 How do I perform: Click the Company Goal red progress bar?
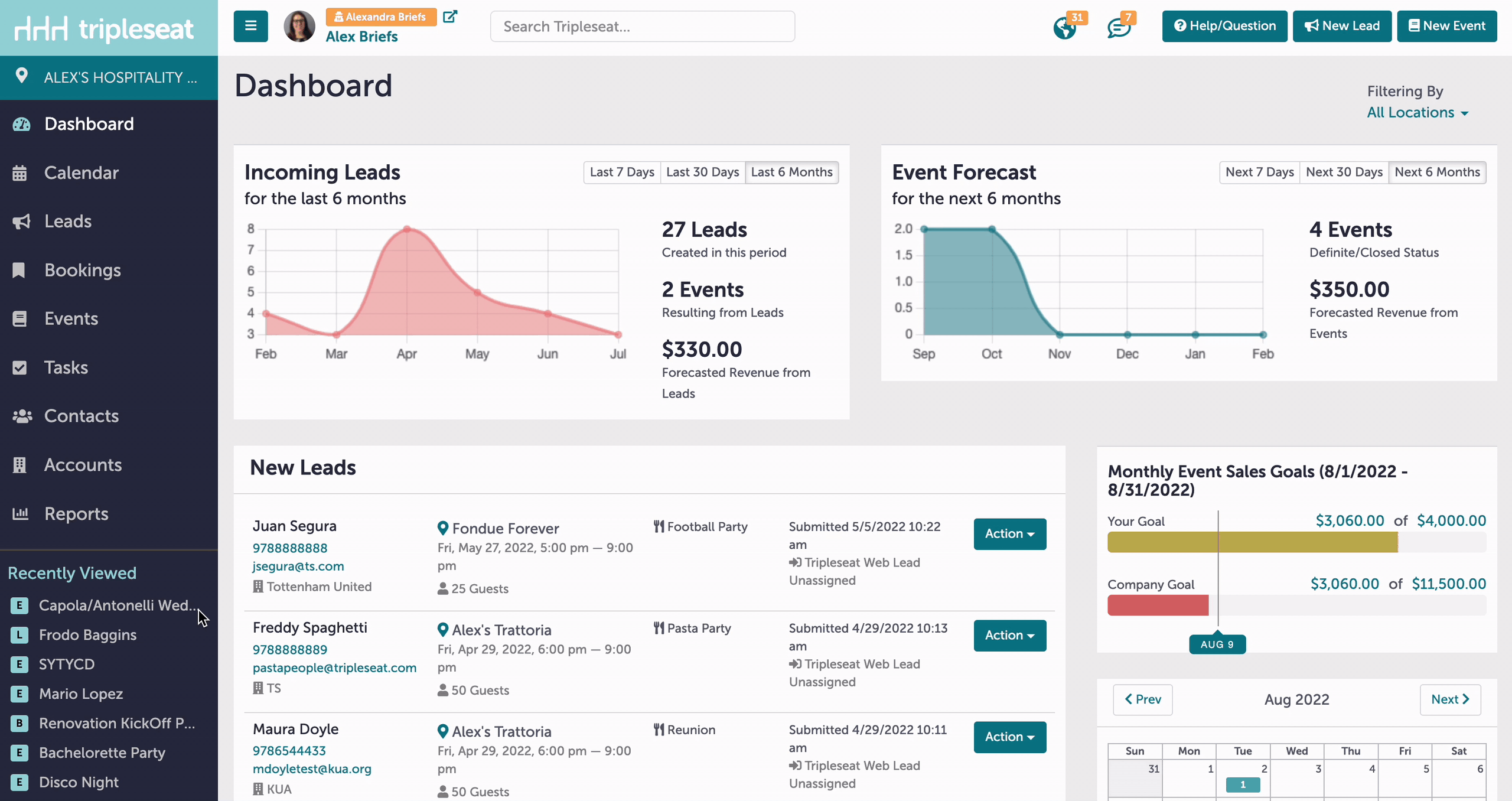[x=1158, y=605]
